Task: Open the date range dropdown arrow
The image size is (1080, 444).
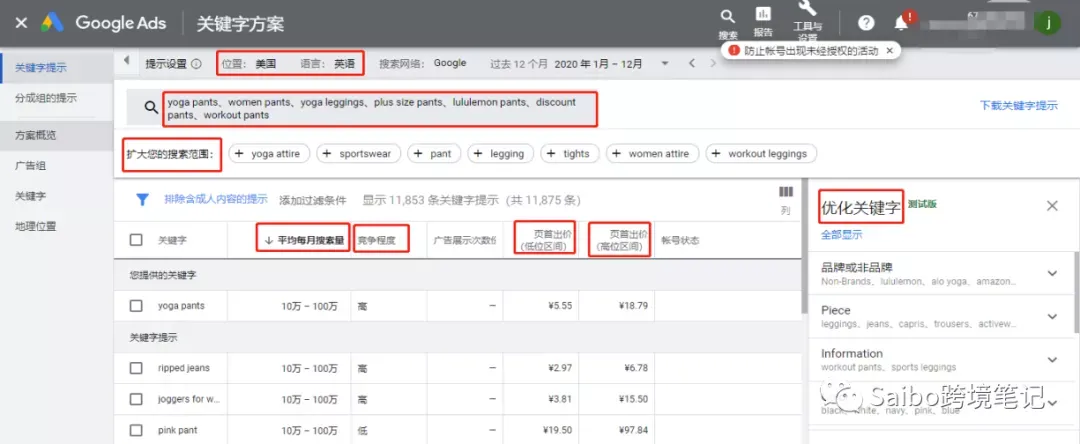Action: (665, 63)
